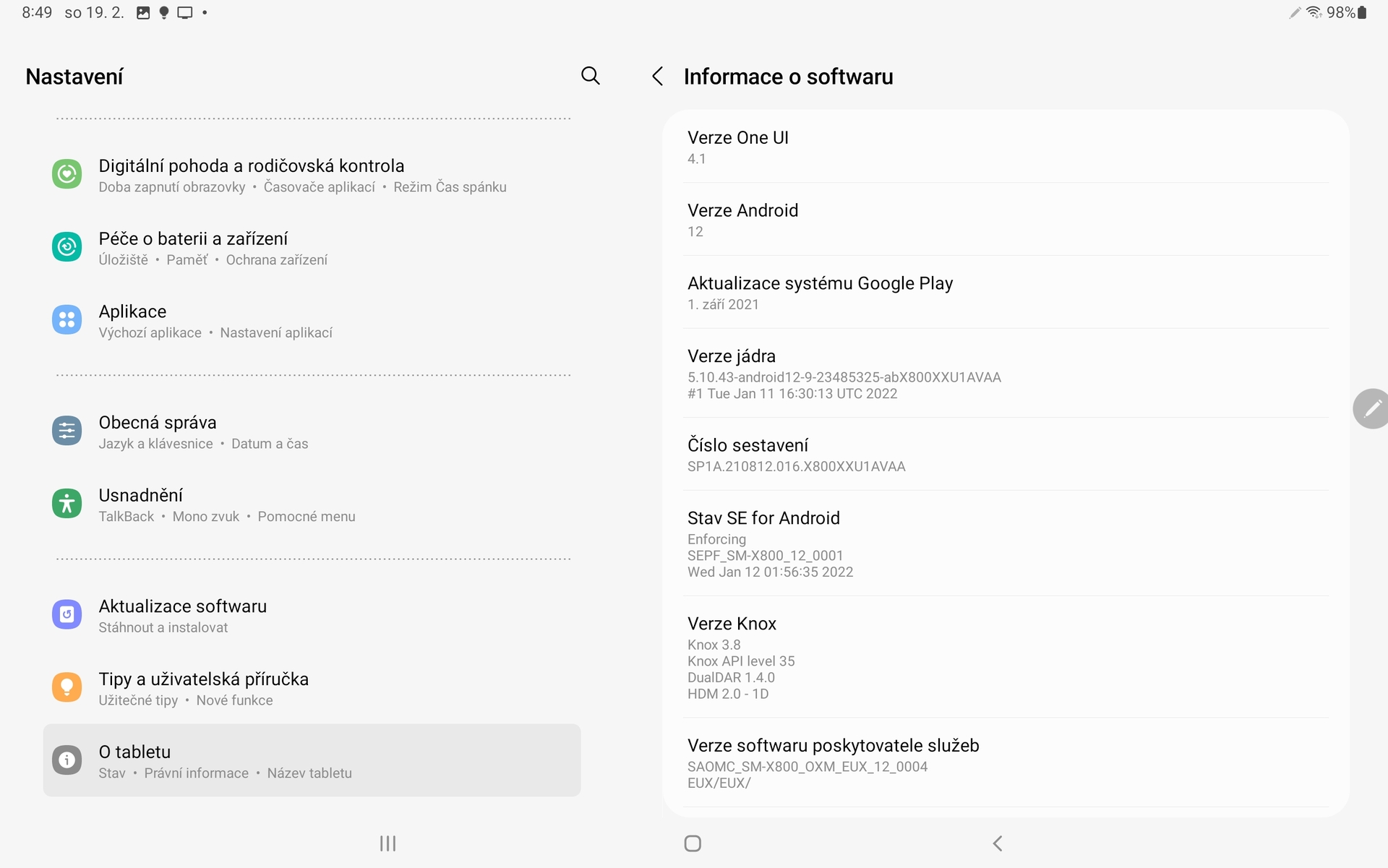
Task: Navigate back from Informace o softwaru
Action: coord(657,76)
